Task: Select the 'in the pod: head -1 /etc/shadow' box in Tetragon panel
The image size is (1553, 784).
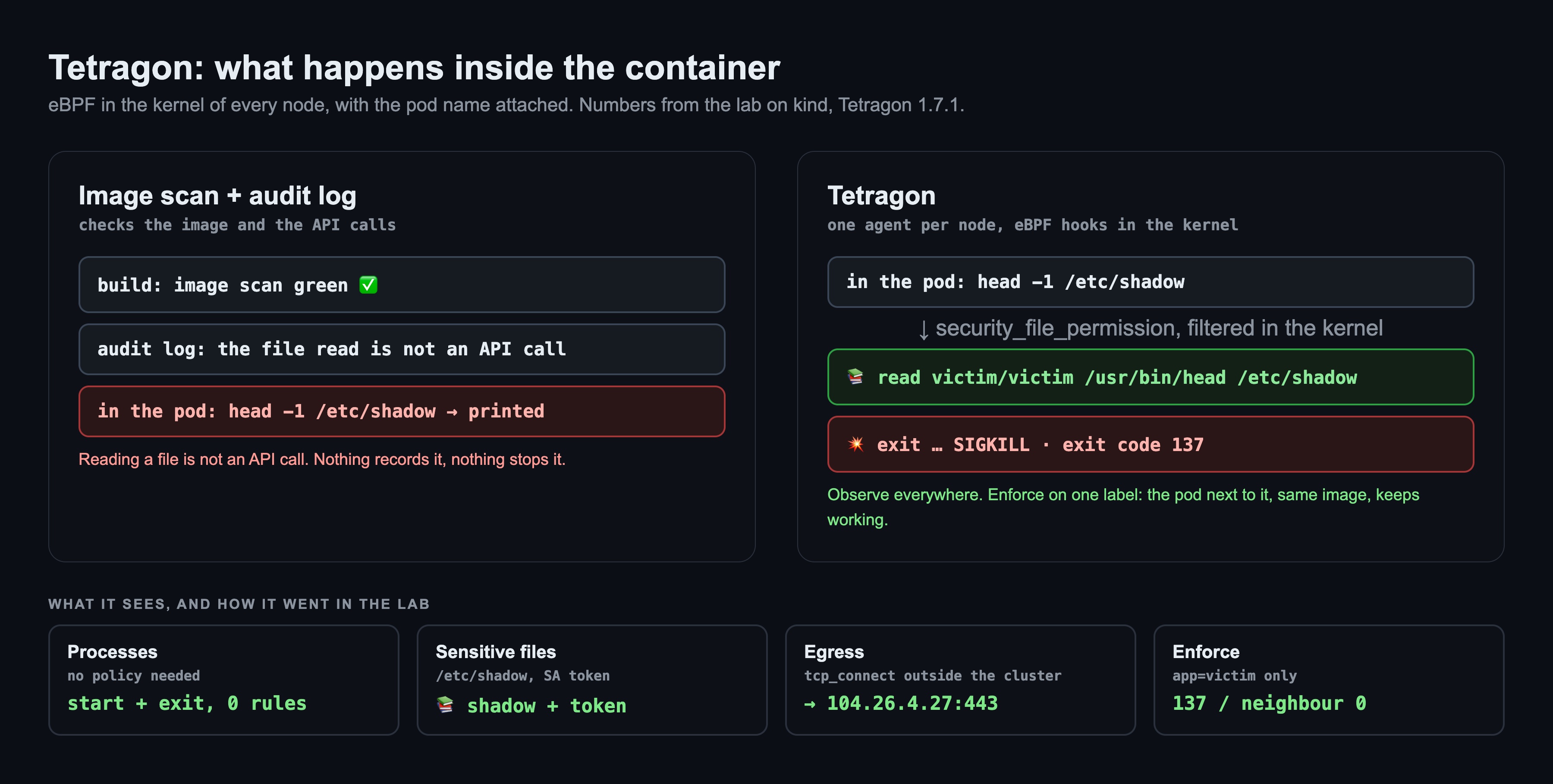Action: 1150,282
